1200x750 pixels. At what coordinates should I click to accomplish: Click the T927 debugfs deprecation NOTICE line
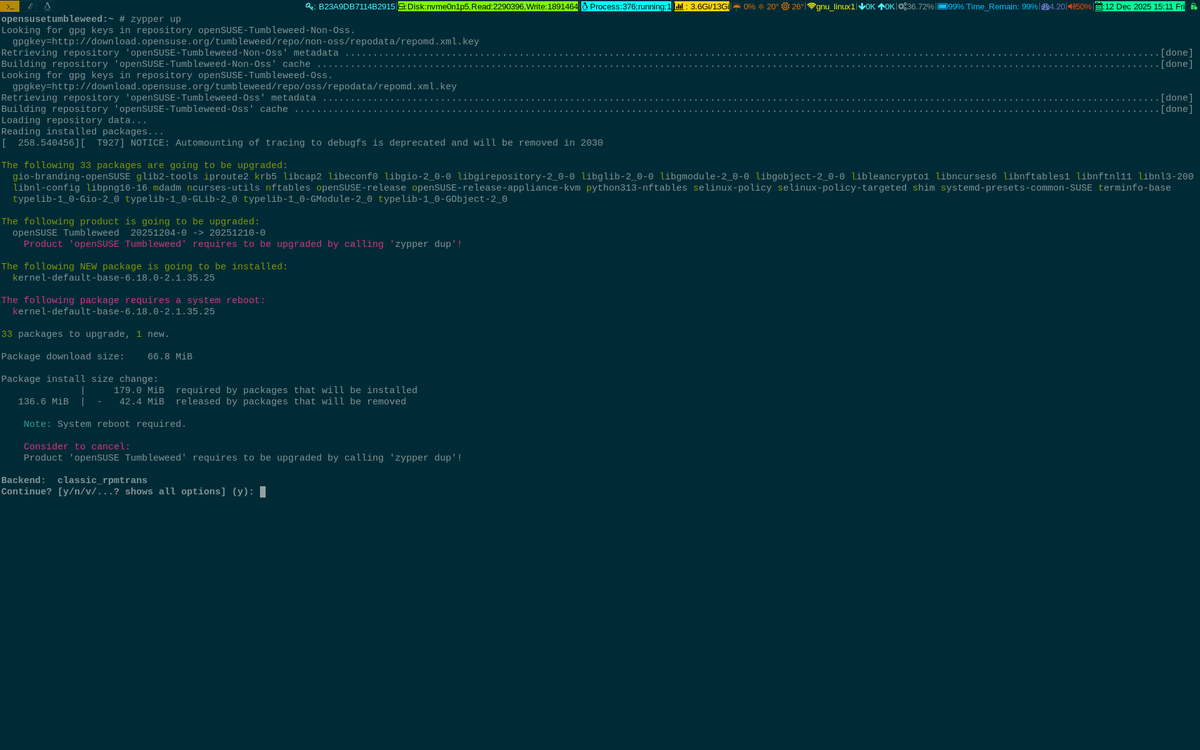coord(302,143)
